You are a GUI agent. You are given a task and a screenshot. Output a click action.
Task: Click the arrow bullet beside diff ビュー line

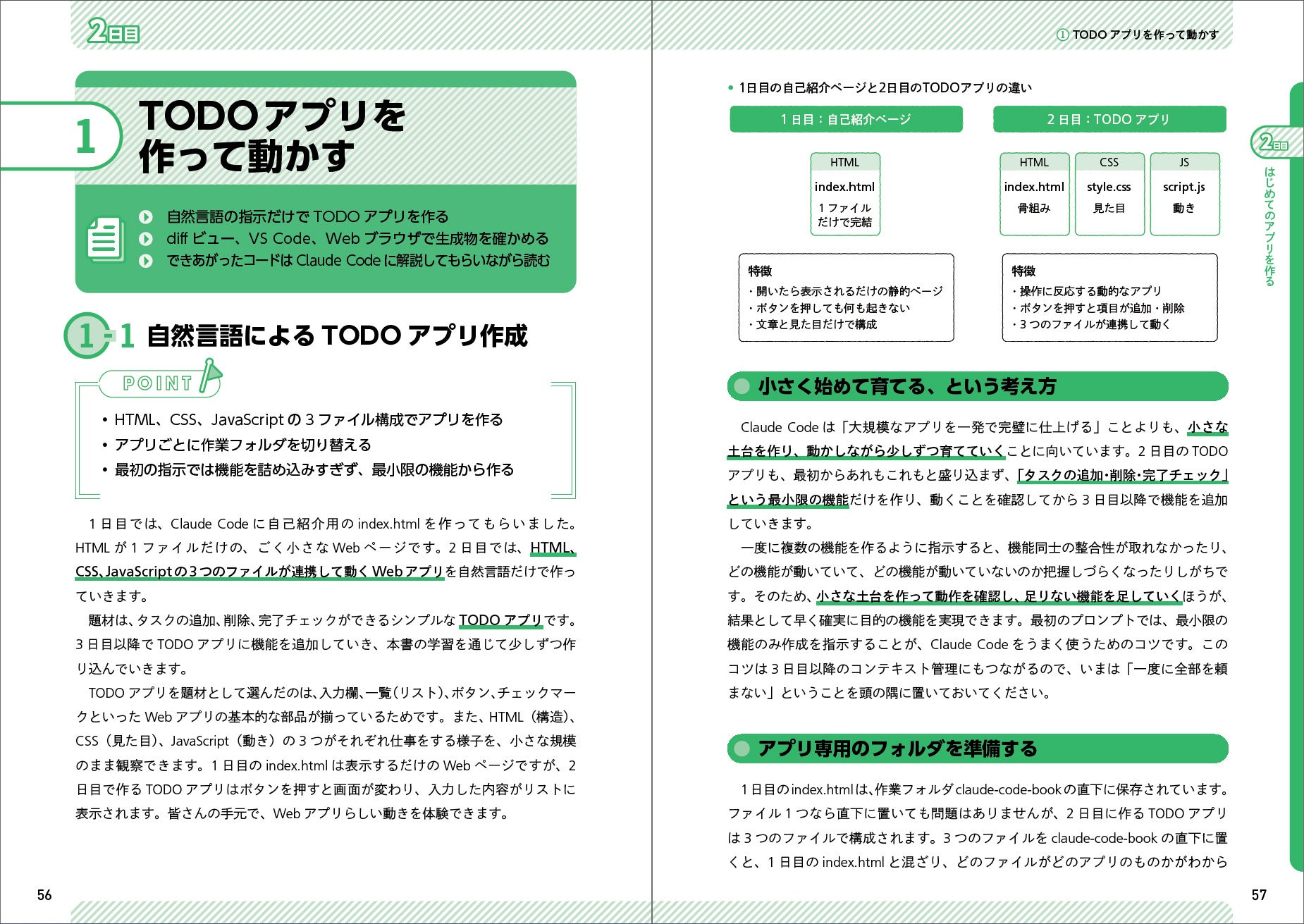(x=146, y=238)
